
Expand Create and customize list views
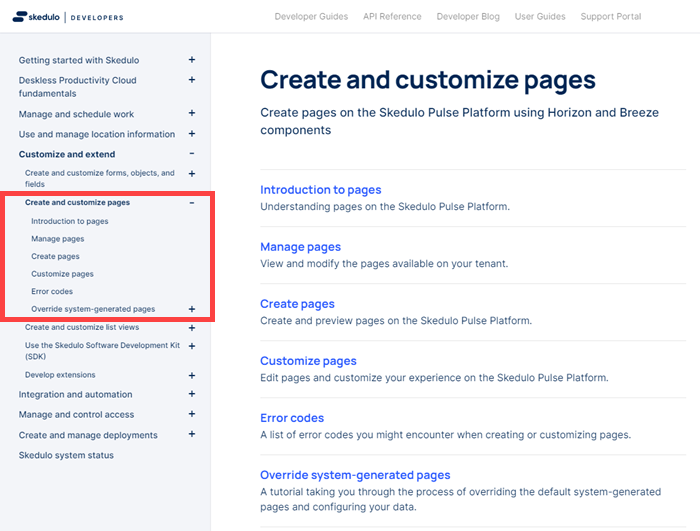(192, 328)
